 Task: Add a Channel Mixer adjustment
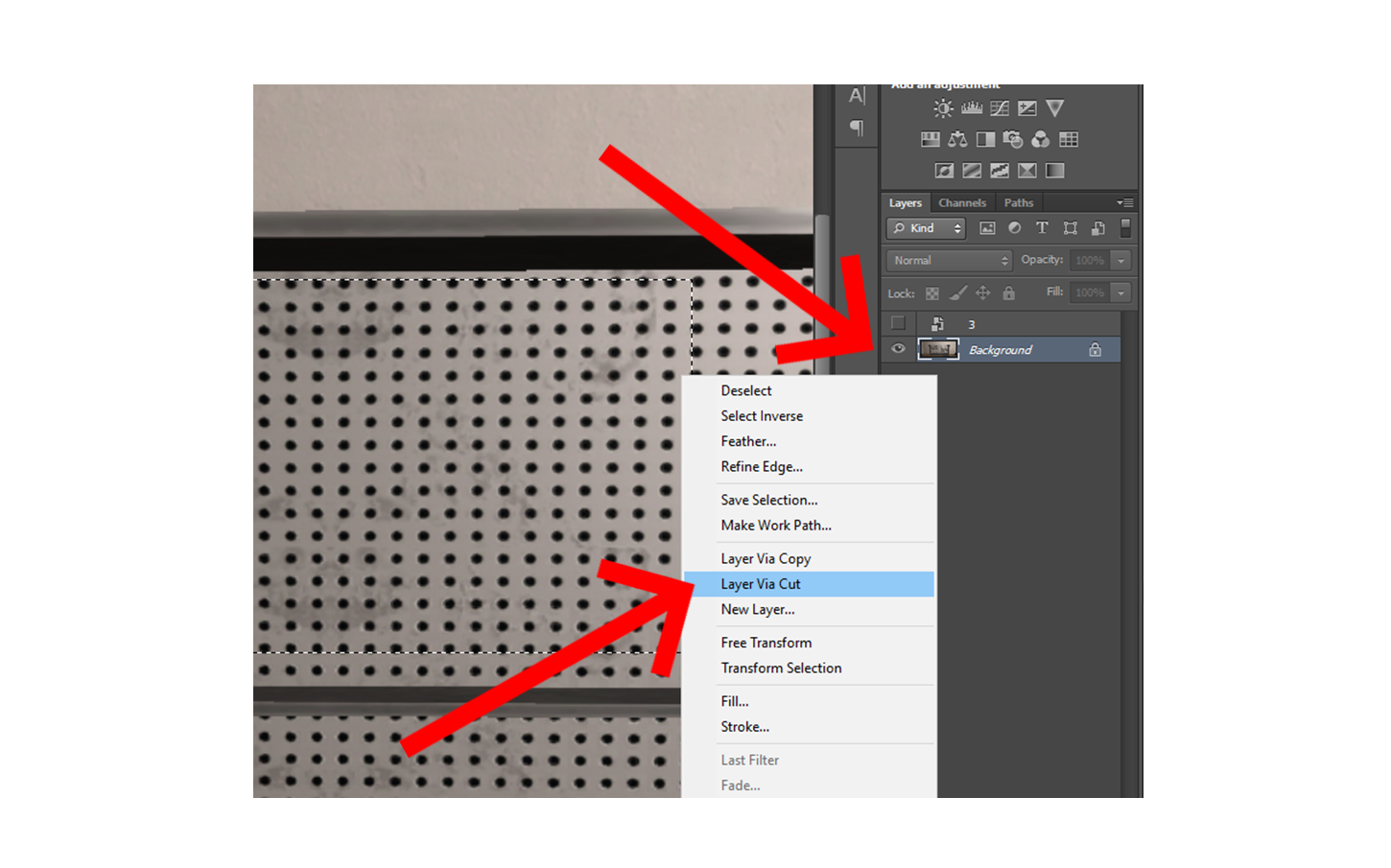pyautogui.click(x=1041, y=140)
